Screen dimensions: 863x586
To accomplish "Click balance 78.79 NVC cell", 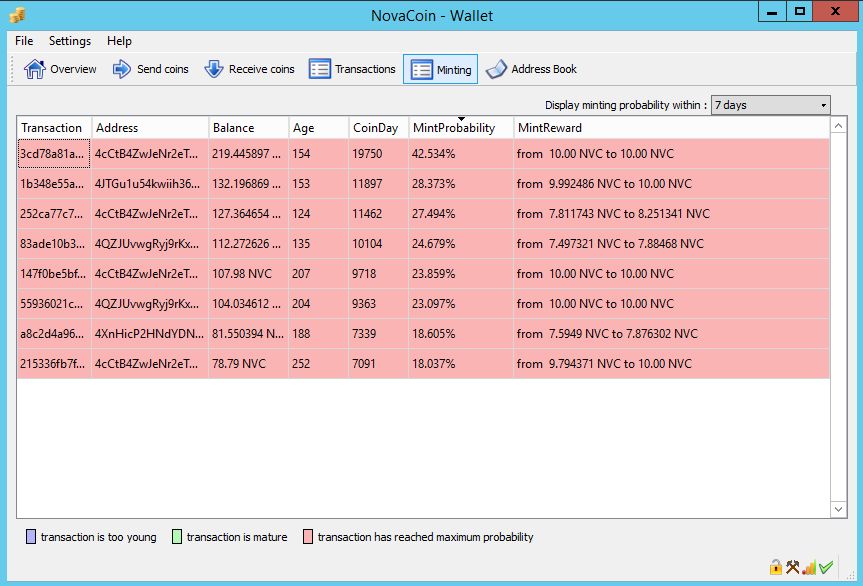I will click(248, 364).
